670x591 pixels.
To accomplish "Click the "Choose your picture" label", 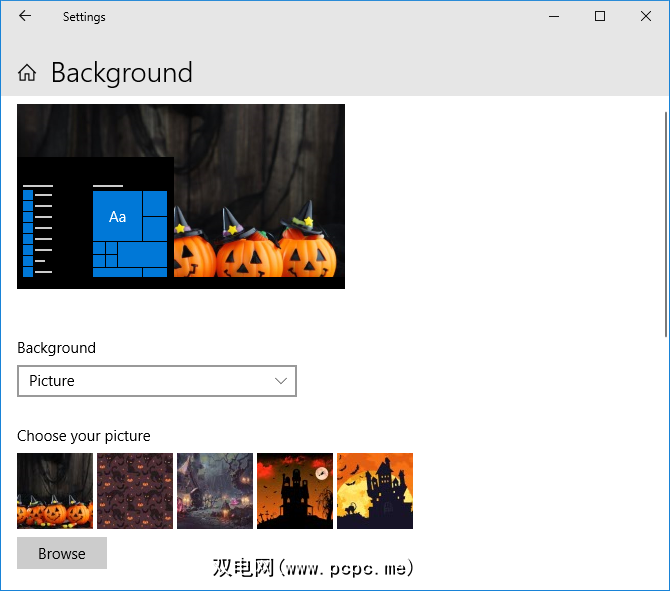I will [x=84, y=436].
